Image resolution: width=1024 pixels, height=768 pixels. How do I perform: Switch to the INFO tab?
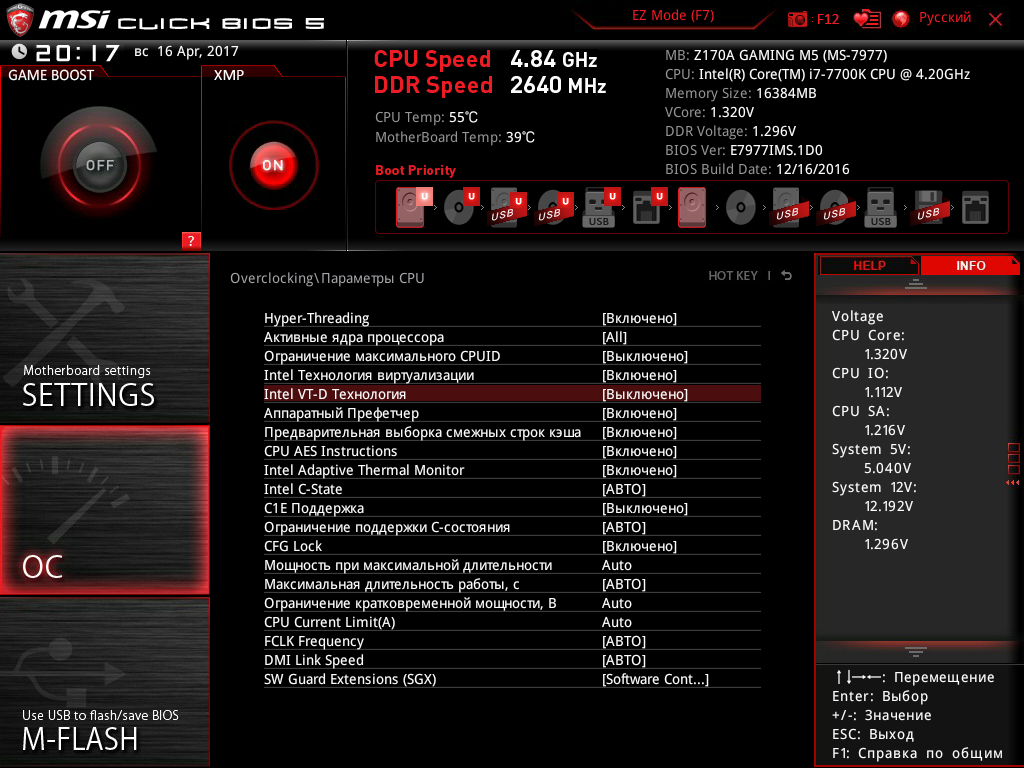tap(970, 265)
